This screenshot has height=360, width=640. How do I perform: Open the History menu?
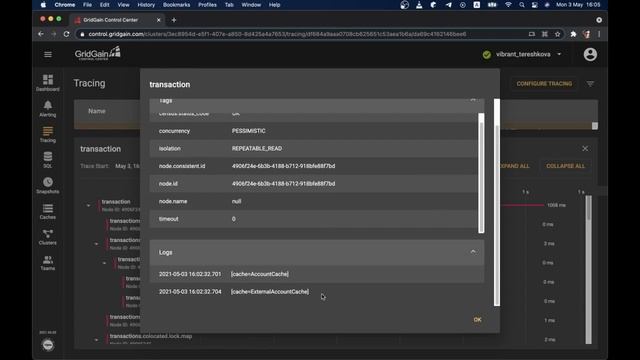click(x=146, y=5)
